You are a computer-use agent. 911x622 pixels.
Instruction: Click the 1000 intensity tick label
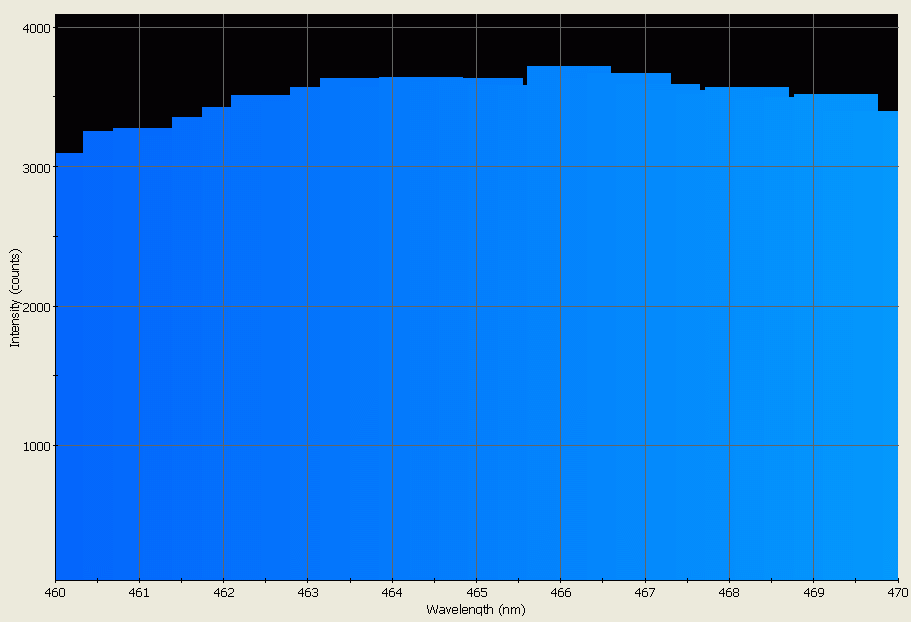36,446
